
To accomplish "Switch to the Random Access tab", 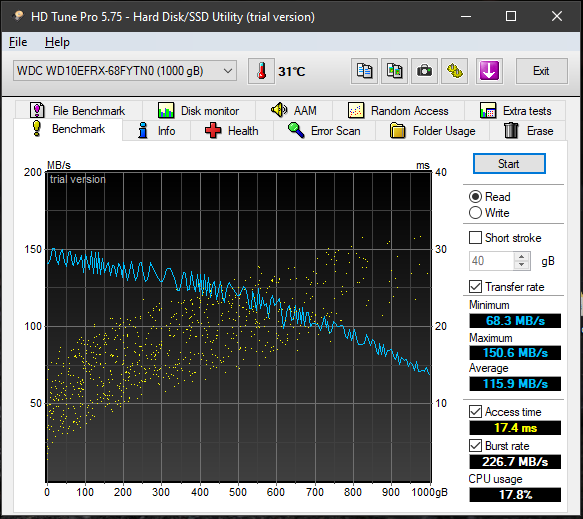I will click(x=399, y=110).
